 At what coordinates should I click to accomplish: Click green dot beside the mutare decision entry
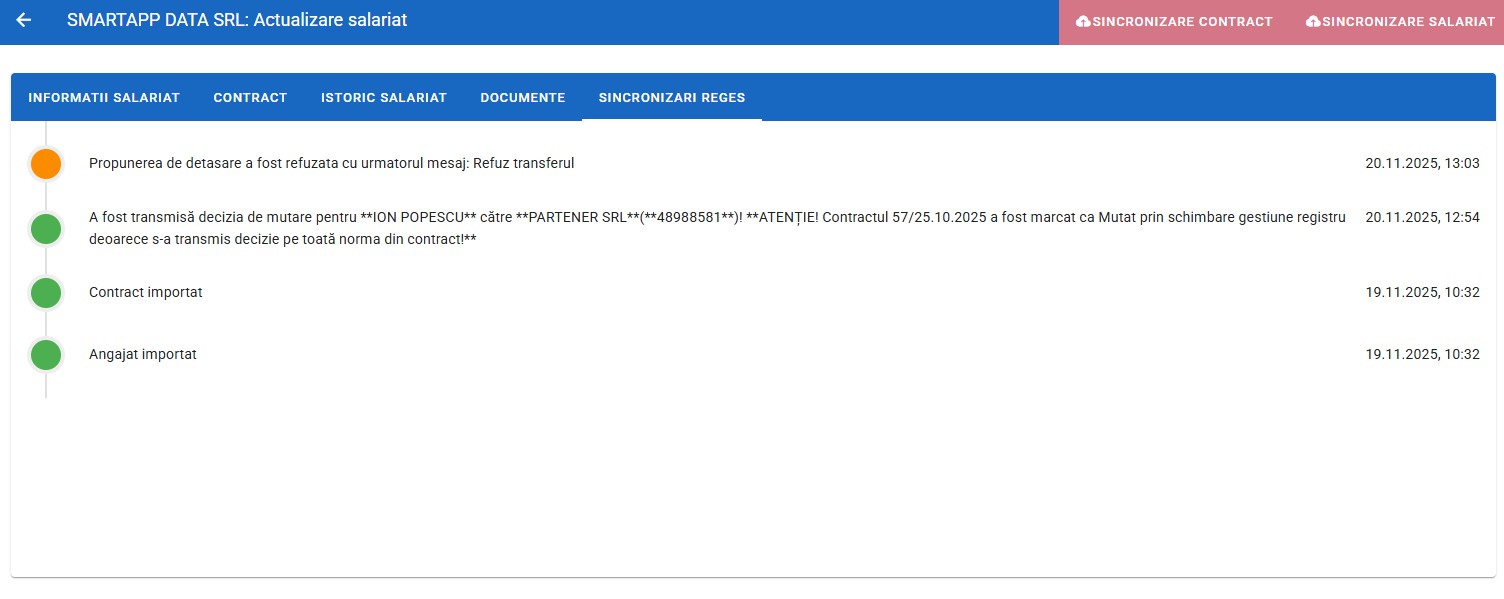(x=46, y=229)
